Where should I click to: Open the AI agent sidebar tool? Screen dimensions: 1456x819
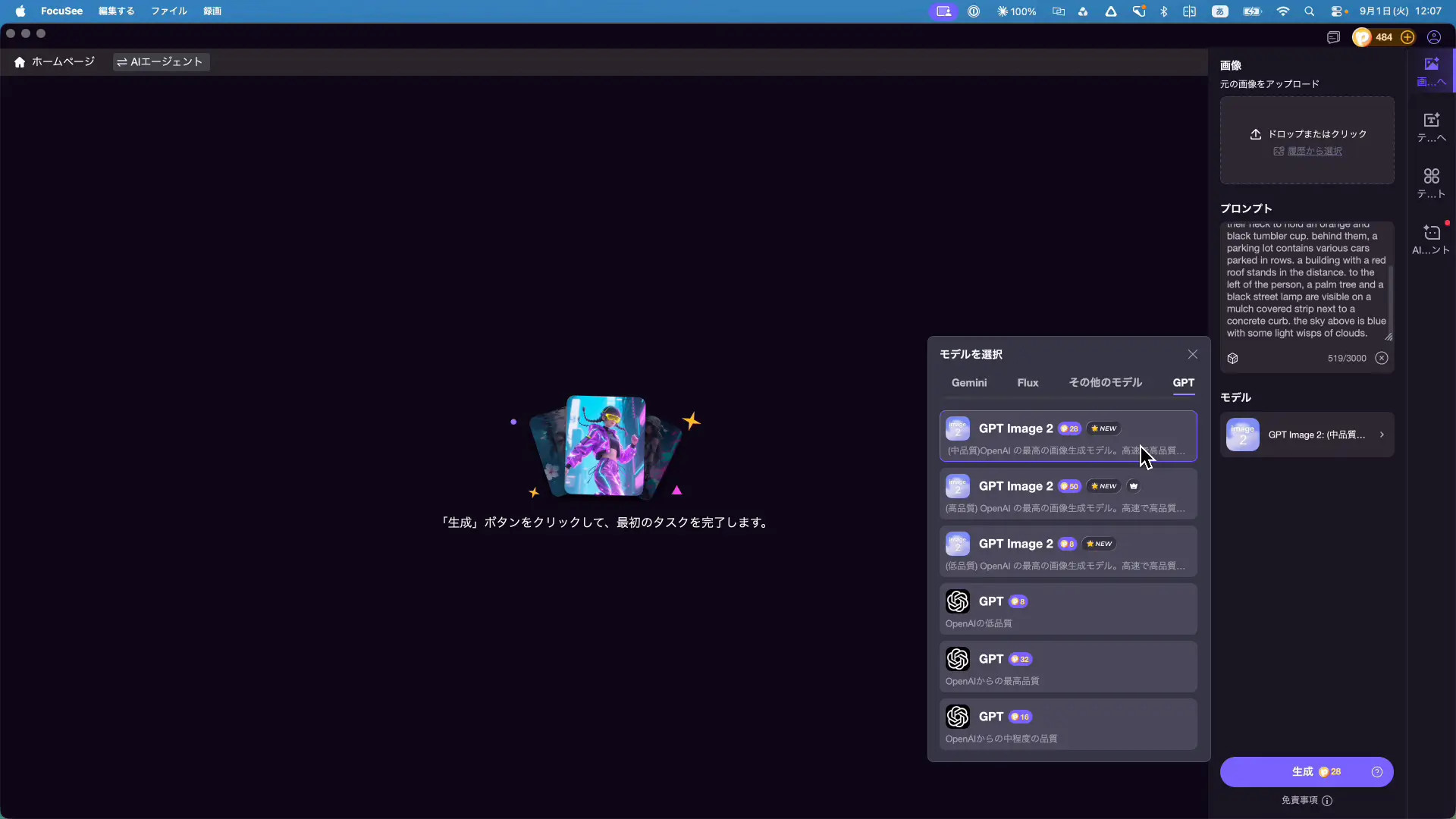[1432, 240]
